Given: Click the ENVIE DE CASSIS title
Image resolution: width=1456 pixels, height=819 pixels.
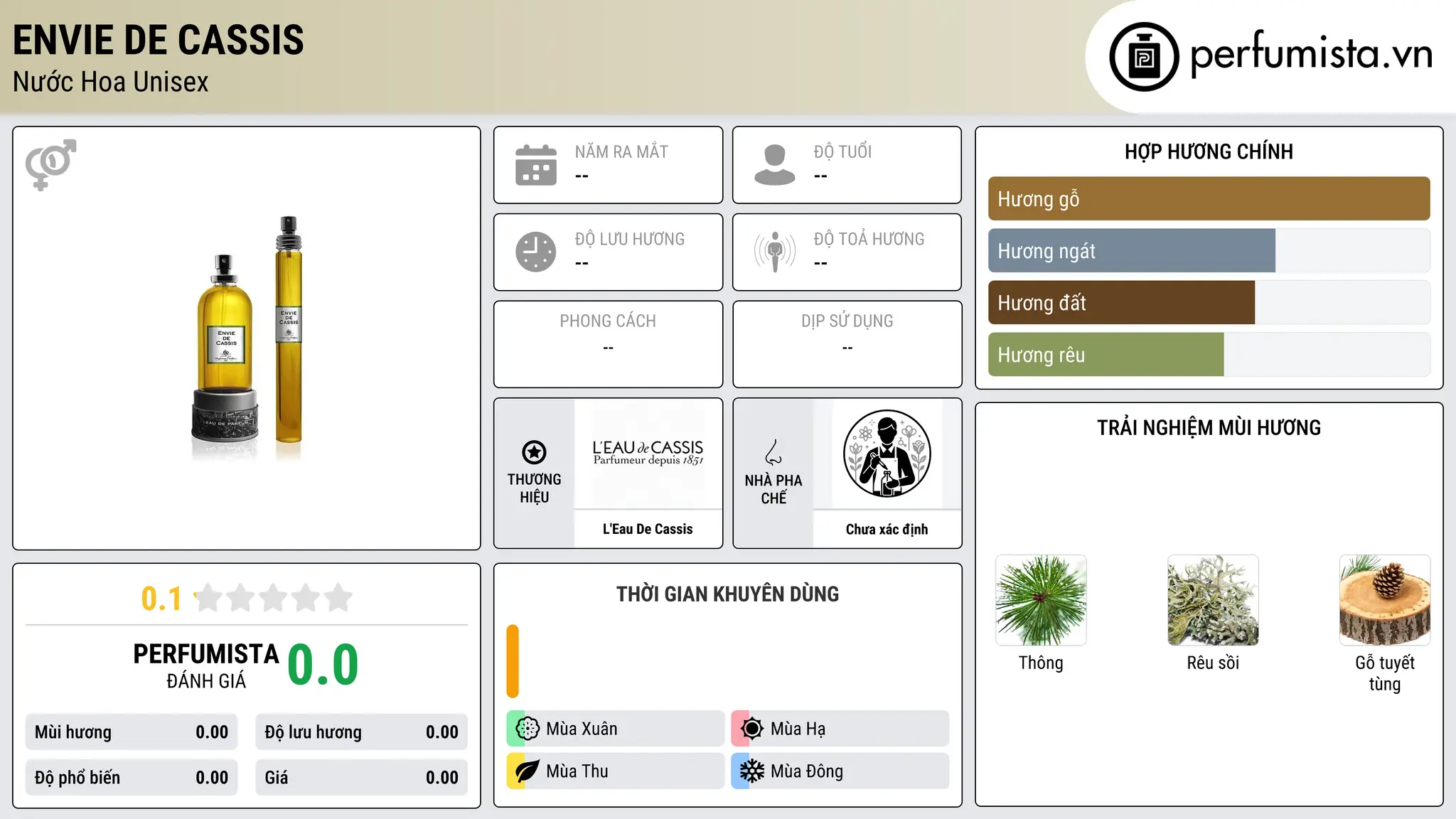Looking at the screenshot, I should pyautogui.click(x=159, y=40).
